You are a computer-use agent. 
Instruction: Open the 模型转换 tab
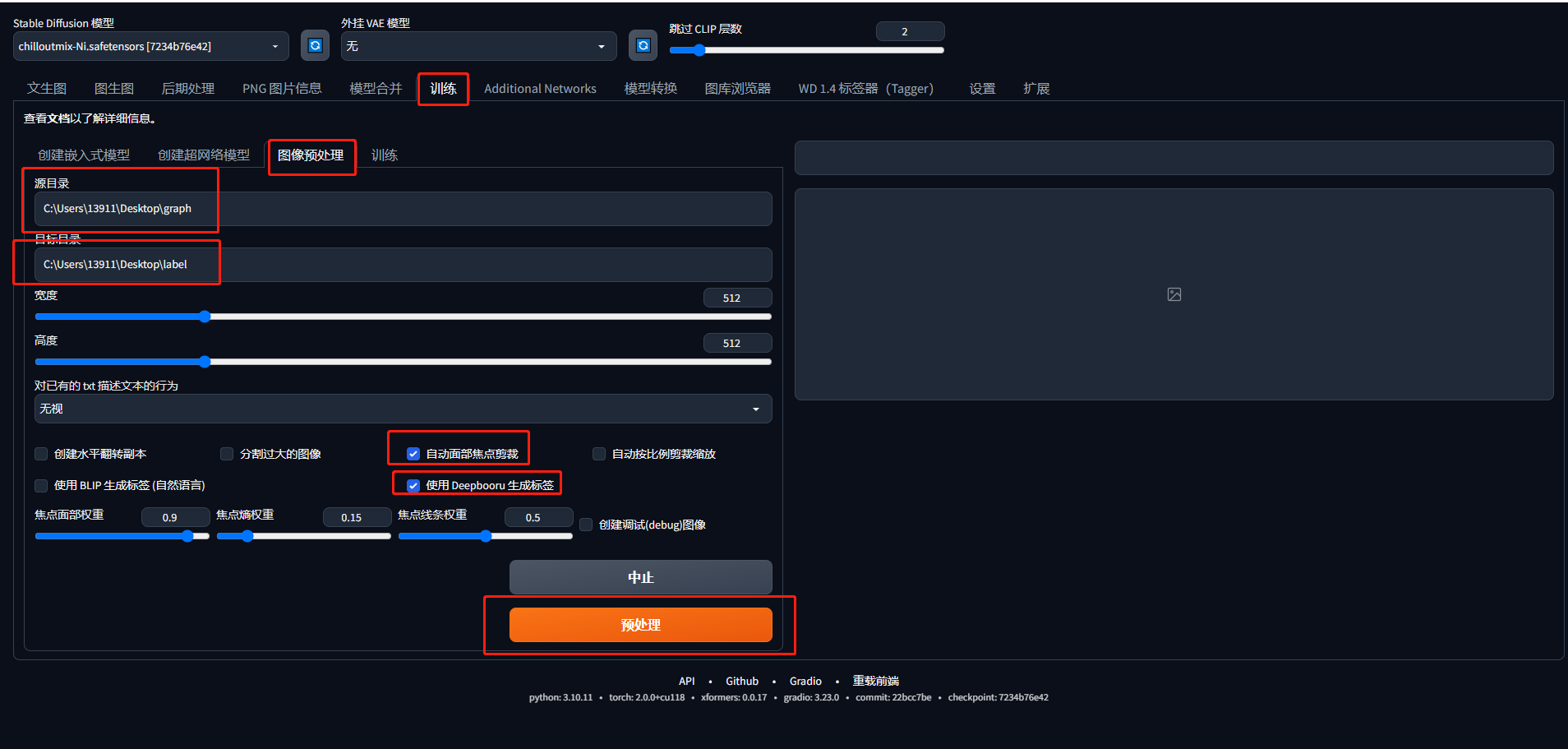651,88
